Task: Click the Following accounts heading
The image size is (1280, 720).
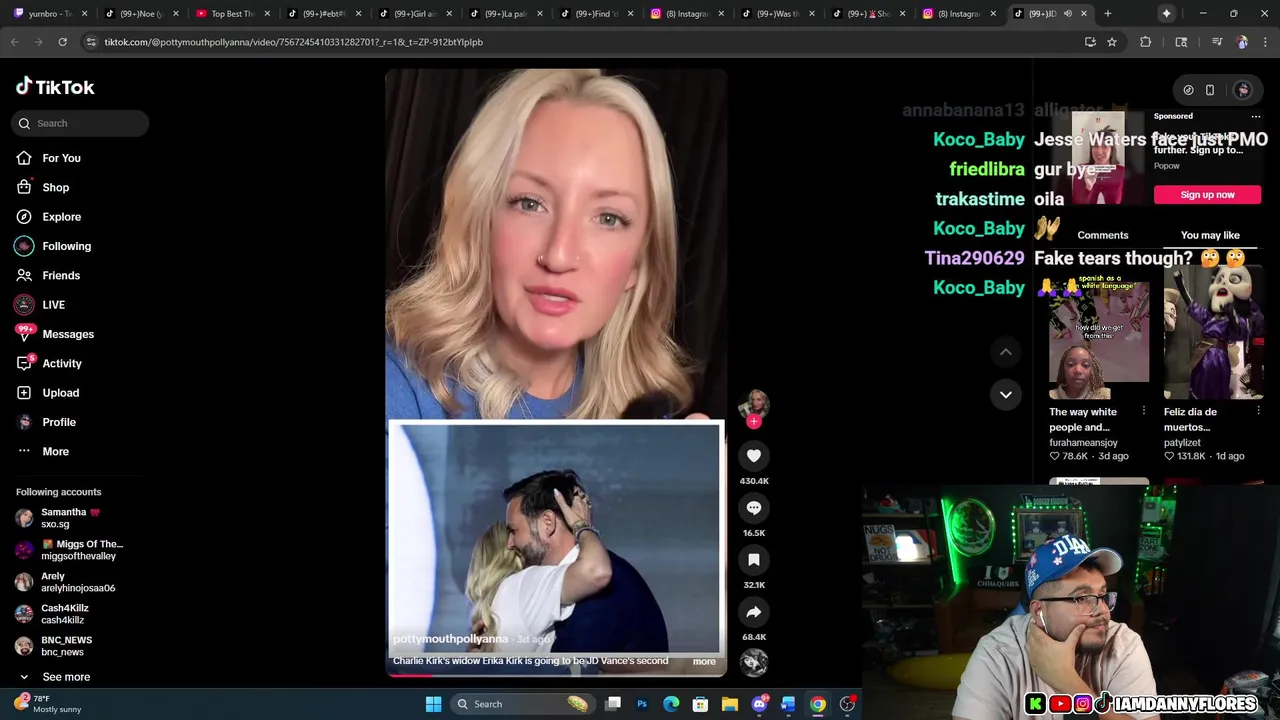Action: (58, 492)
